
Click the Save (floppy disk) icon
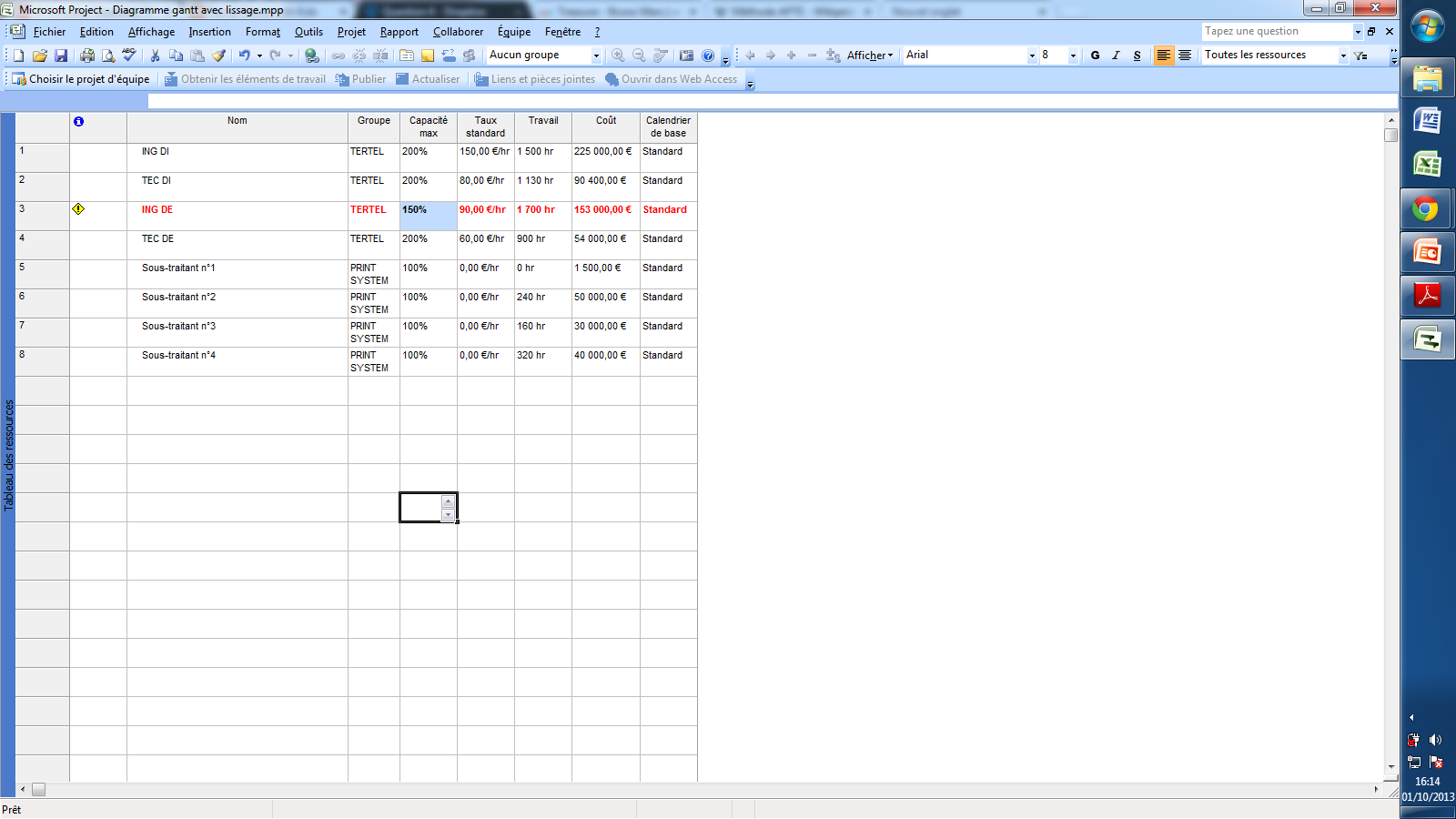tap(61, 56)
